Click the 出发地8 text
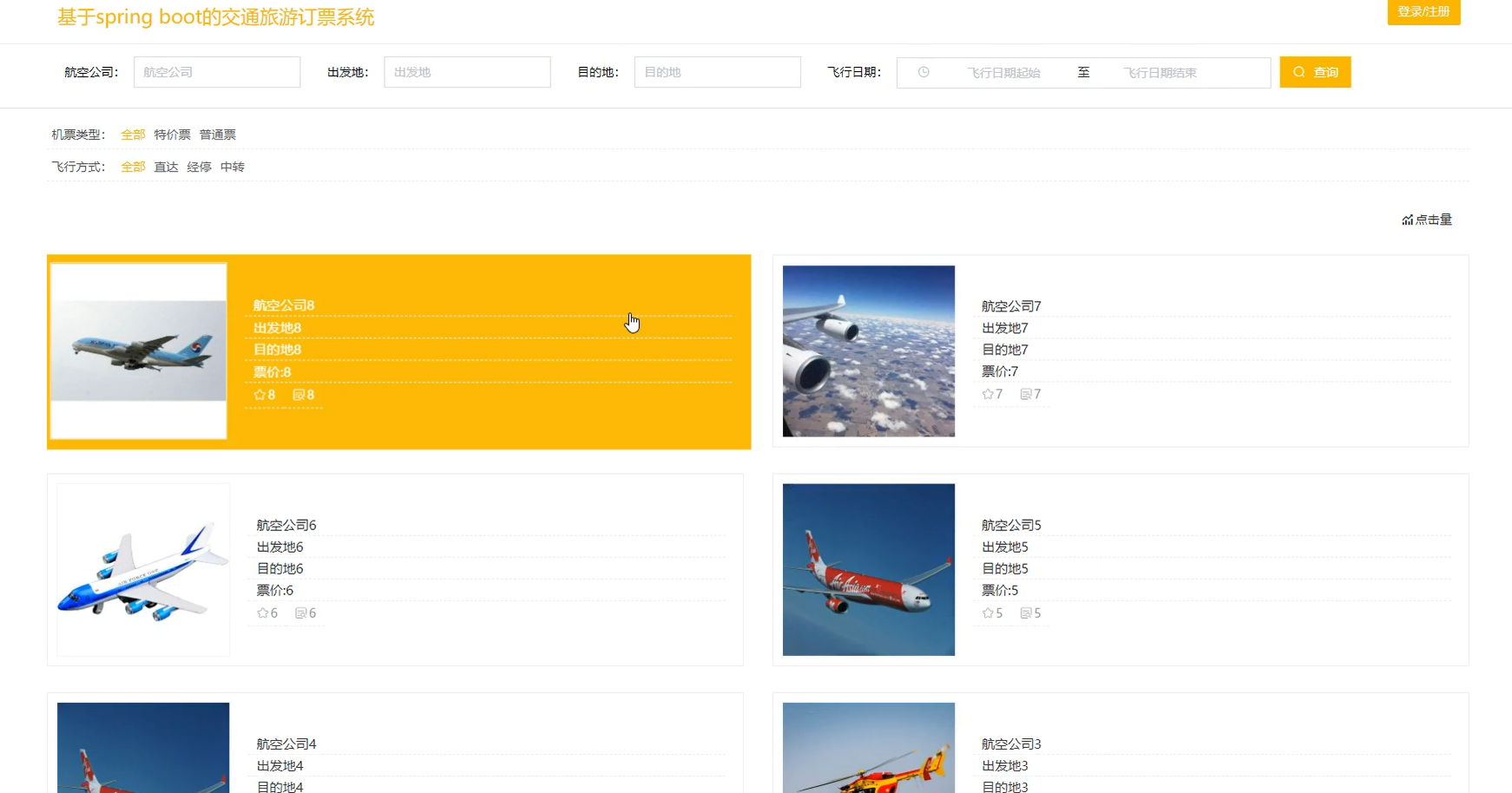 277,328
